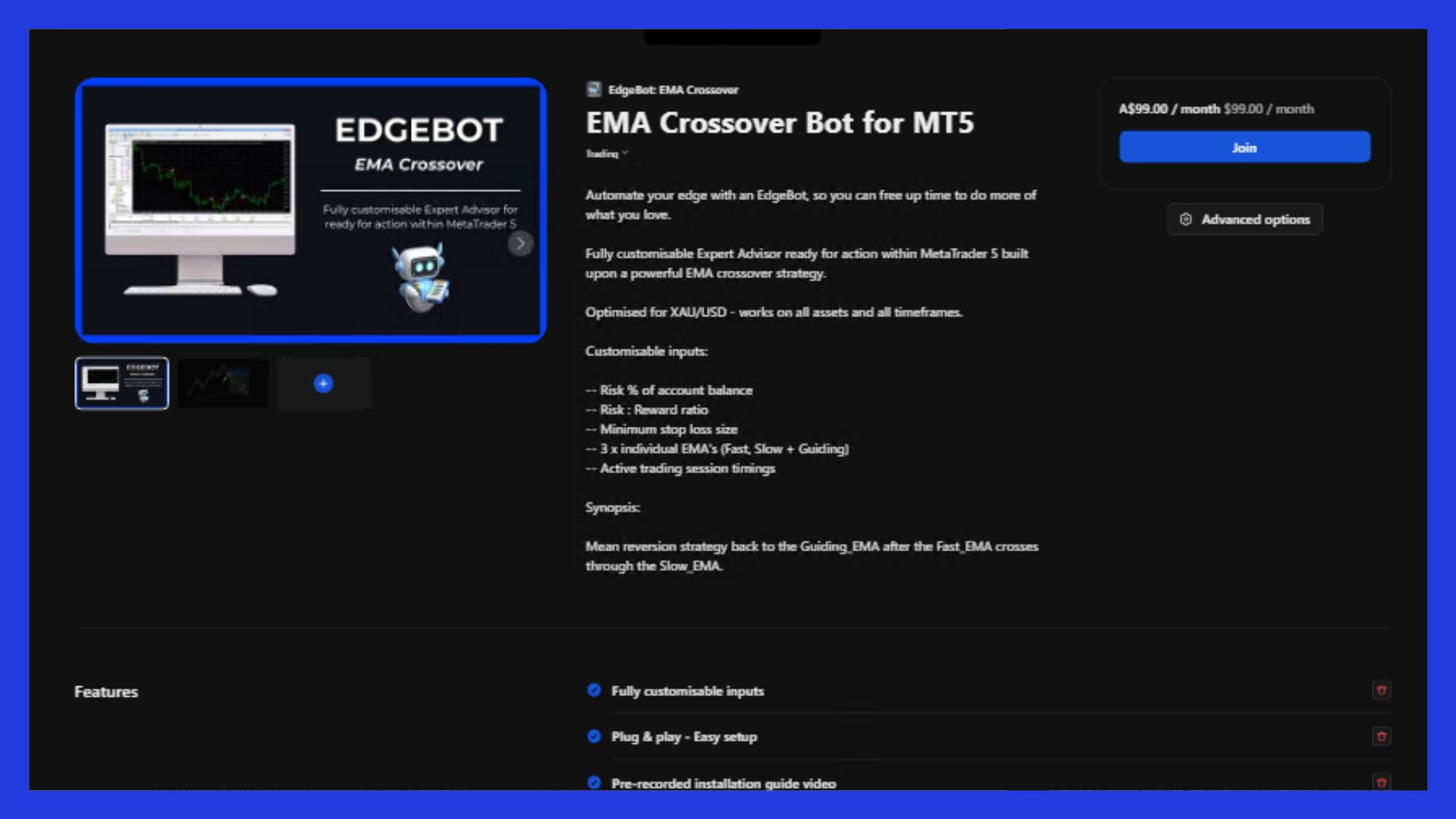Expand the Trading category dropdown
The height and width of the screenshot is (819, 1456).
607,154
